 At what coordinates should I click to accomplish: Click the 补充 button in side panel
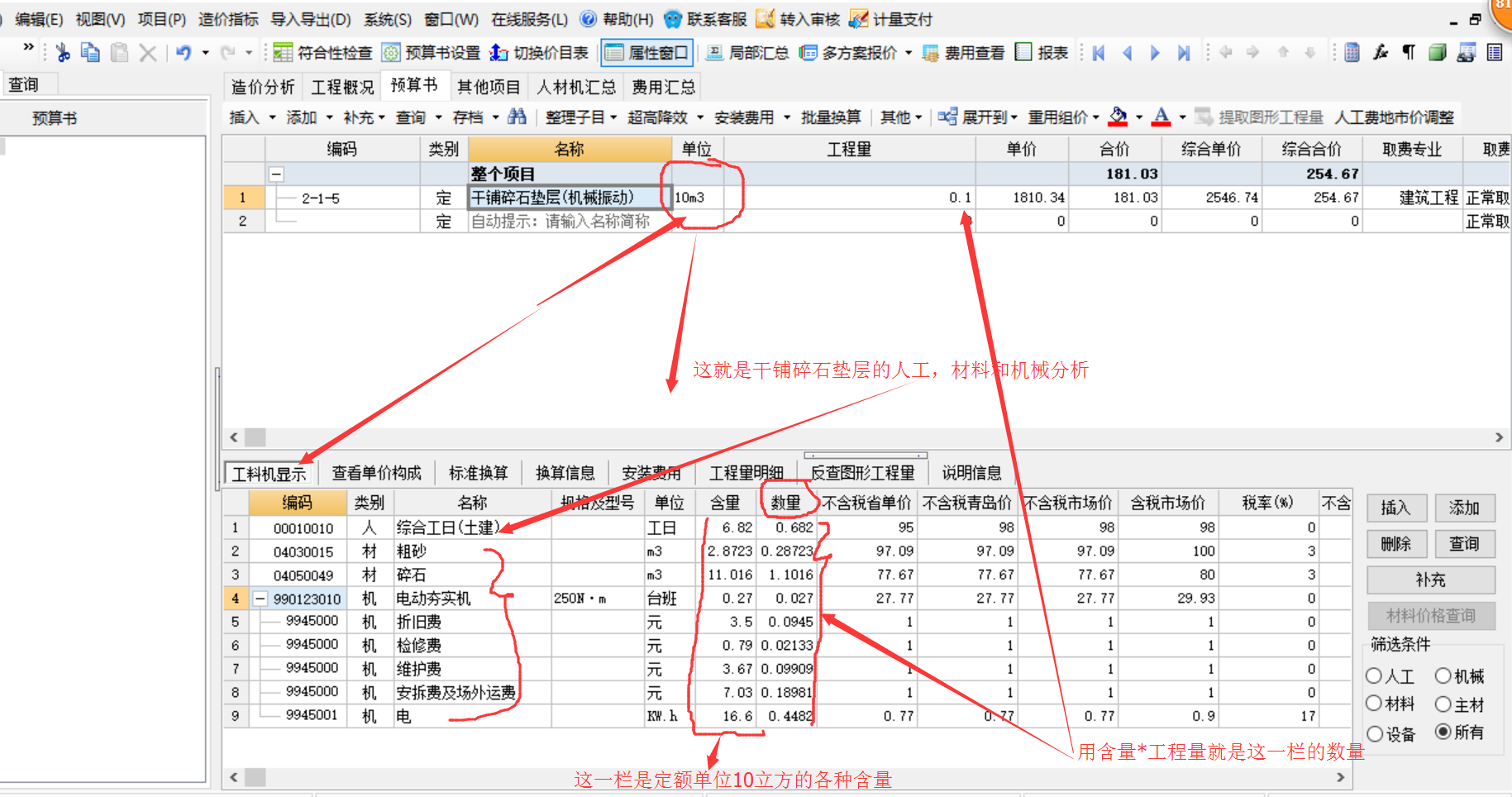coord(1430,580)
